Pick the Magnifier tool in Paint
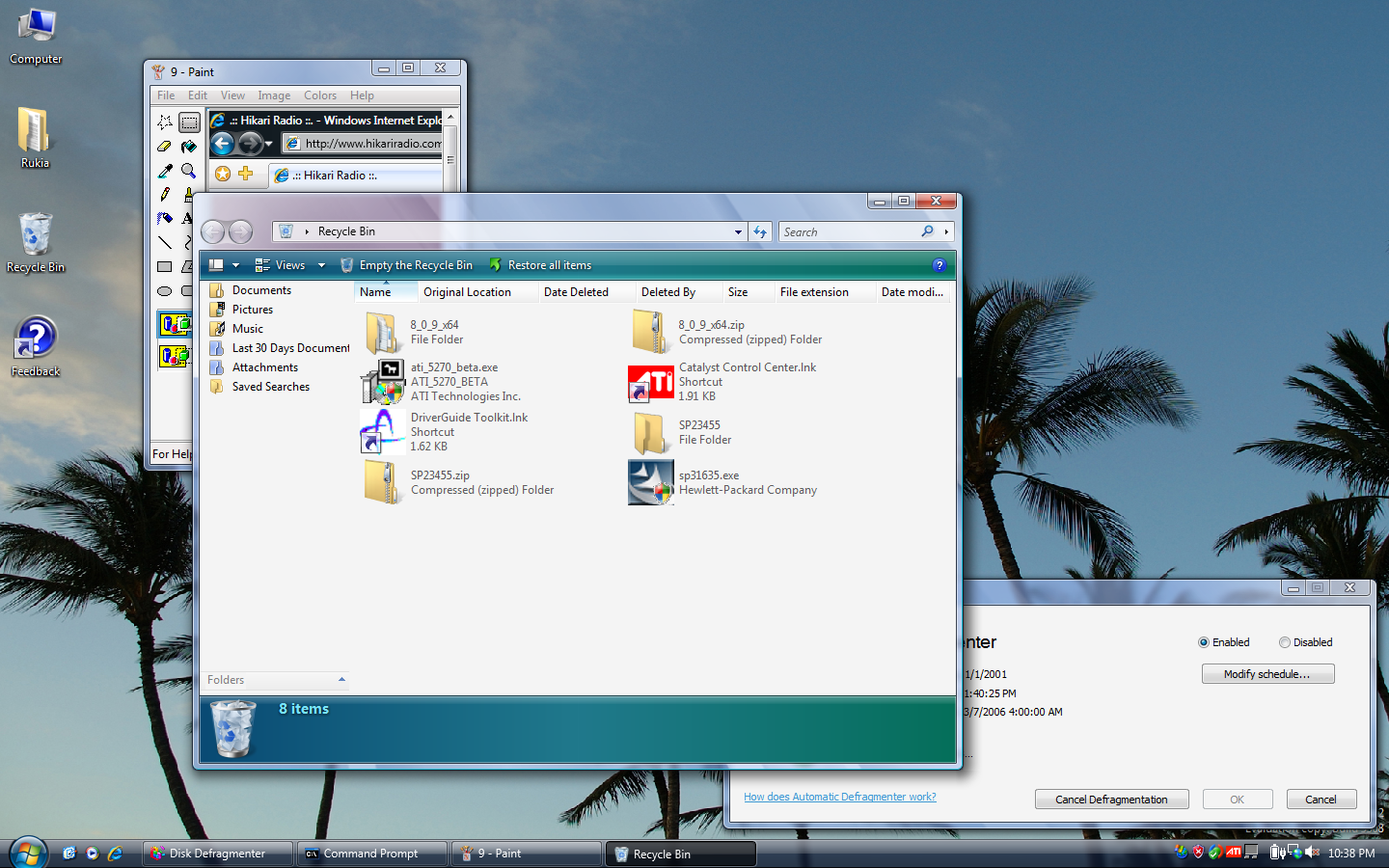Viewport: 1389px width, 868px height. (189, 171)
